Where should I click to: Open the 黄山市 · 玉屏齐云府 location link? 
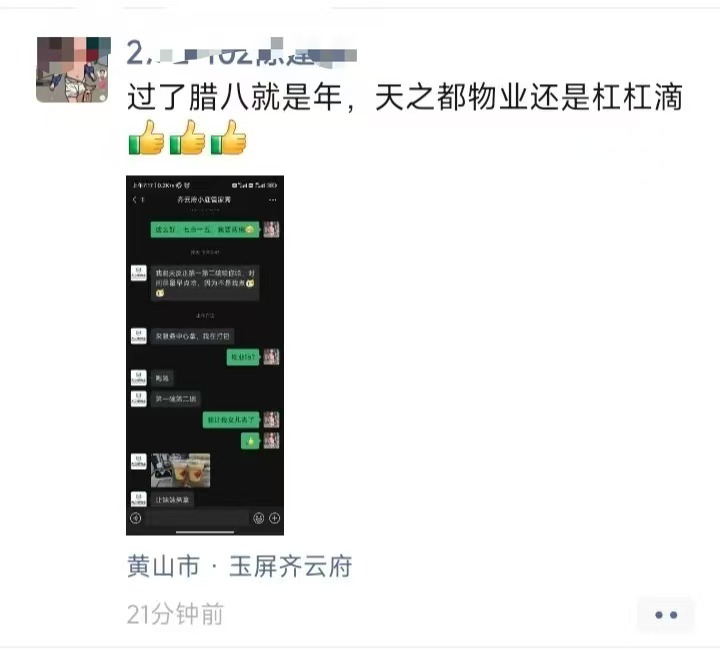[x=240, y=566]
